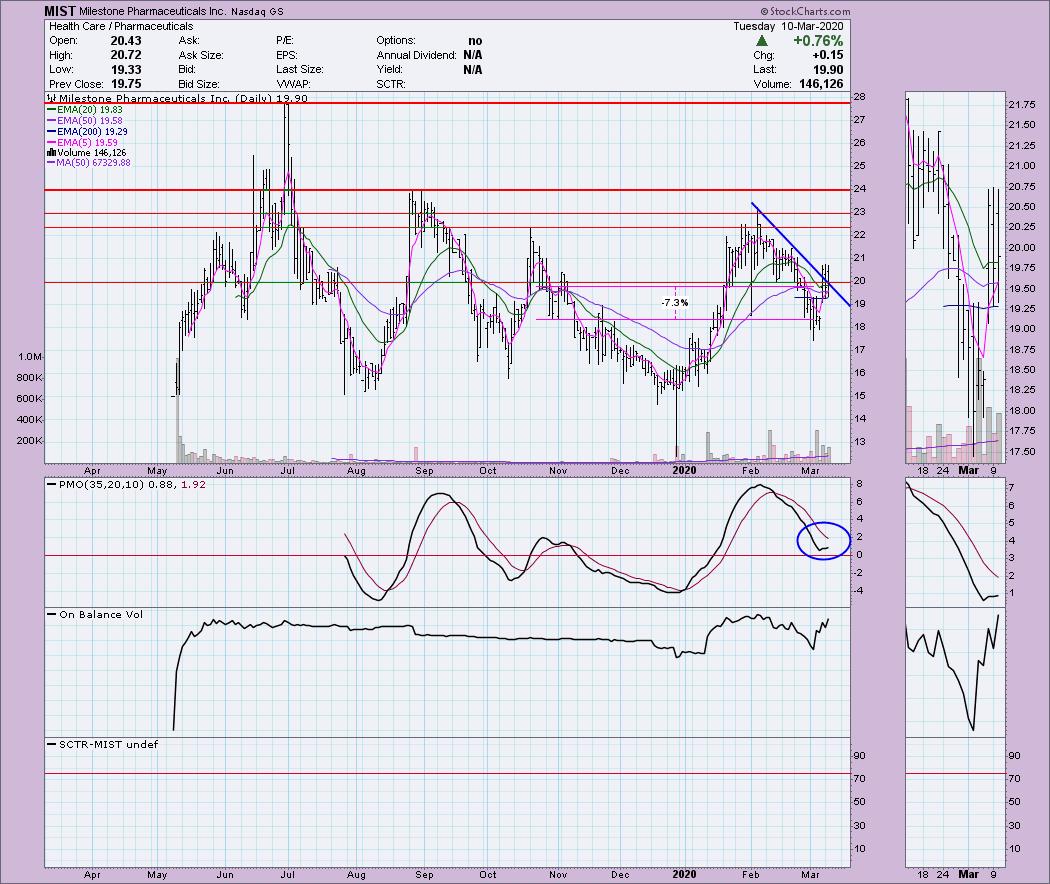Click the +0.76% change value

point(818,41)
